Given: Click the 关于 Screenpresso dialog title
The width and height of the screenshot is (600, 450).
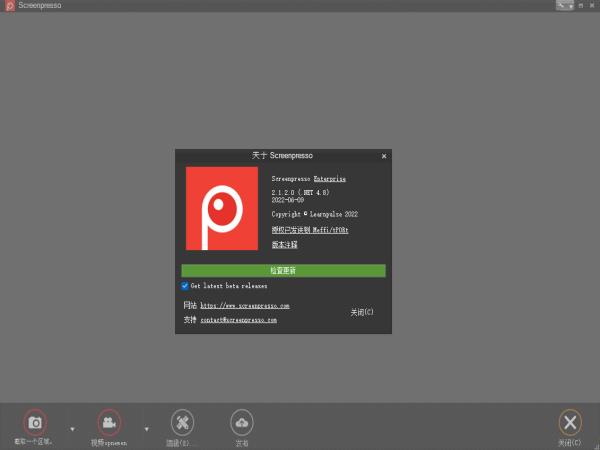Looking at the screenshot, I should pos(282,155).
